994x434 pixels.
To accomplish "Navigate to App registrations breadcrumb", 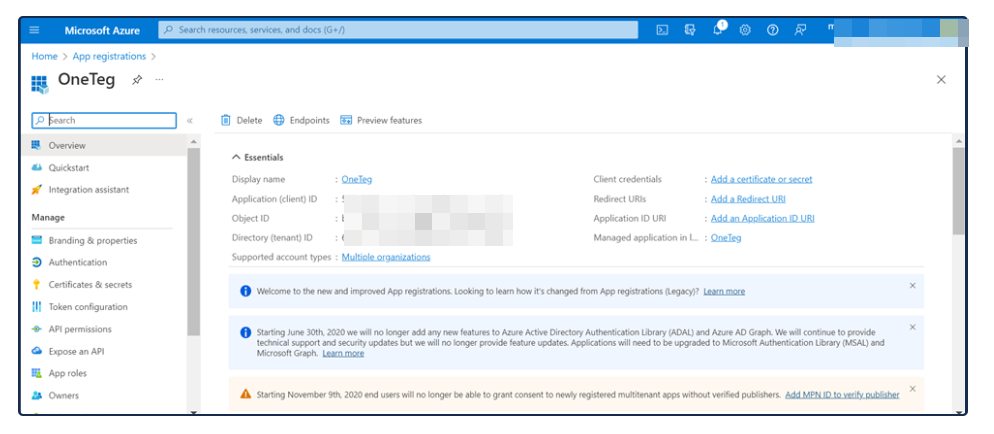I will point(109,57).
